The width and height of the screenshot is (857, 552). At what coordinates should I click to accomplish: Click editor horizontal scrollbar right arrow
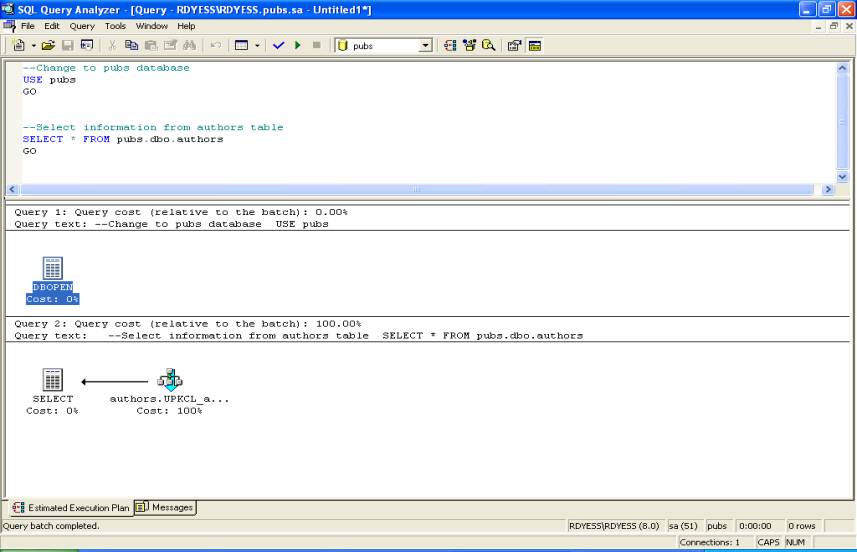(x=828, y=189)
